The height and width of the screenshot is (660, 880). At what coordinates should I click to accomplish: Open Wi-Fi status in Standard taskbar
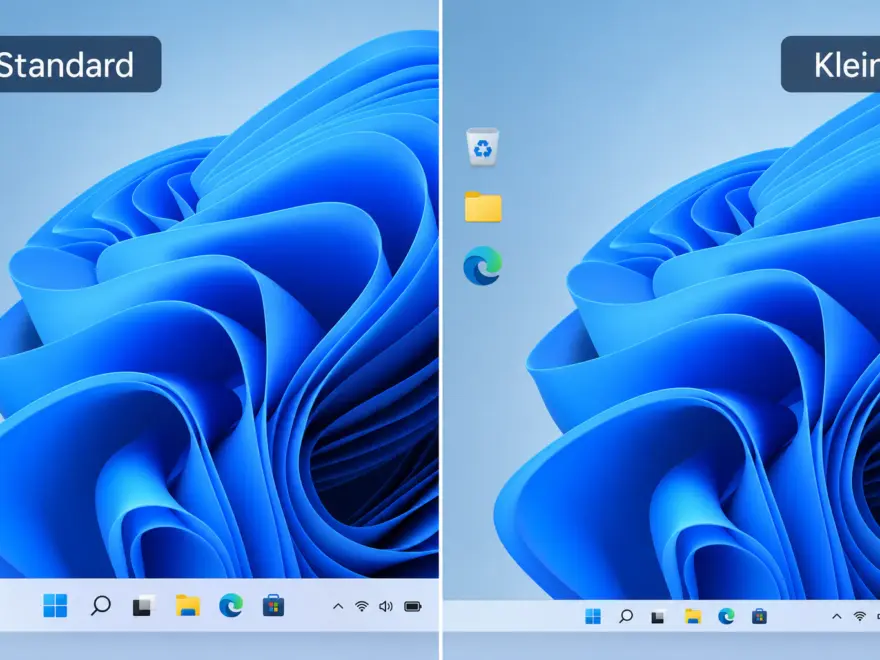(x=362, y=606)
